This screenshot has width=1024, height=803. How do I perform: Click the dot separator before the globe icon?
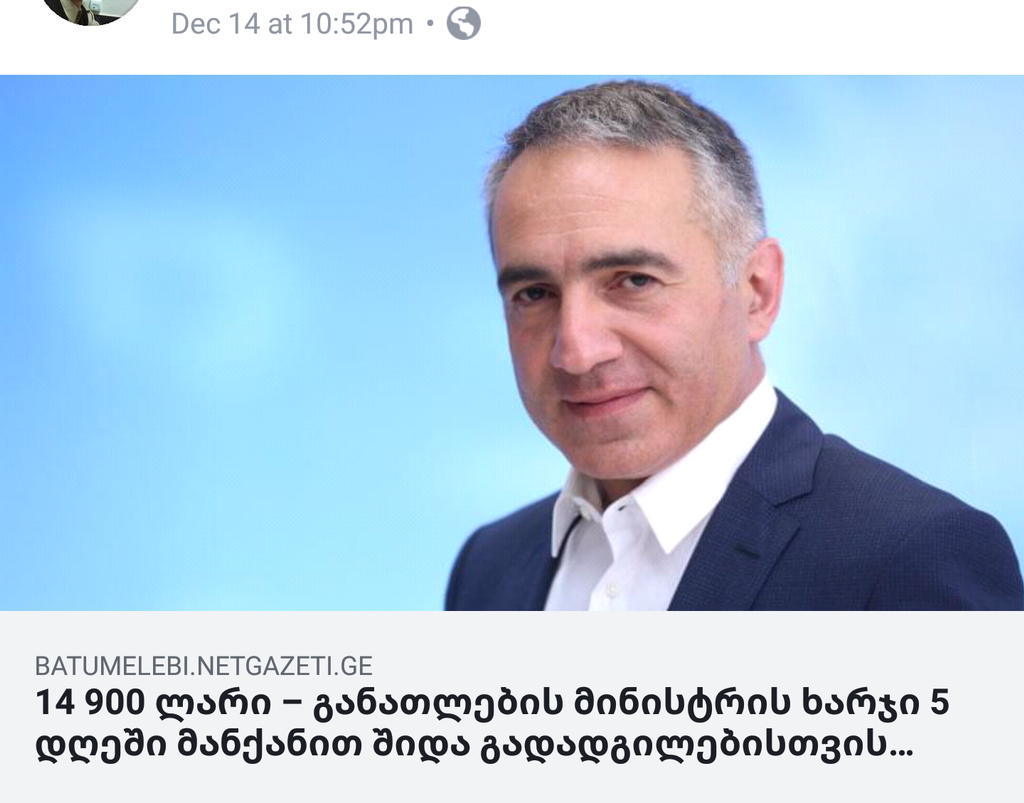pyautogui.click(x=430, y=24)
